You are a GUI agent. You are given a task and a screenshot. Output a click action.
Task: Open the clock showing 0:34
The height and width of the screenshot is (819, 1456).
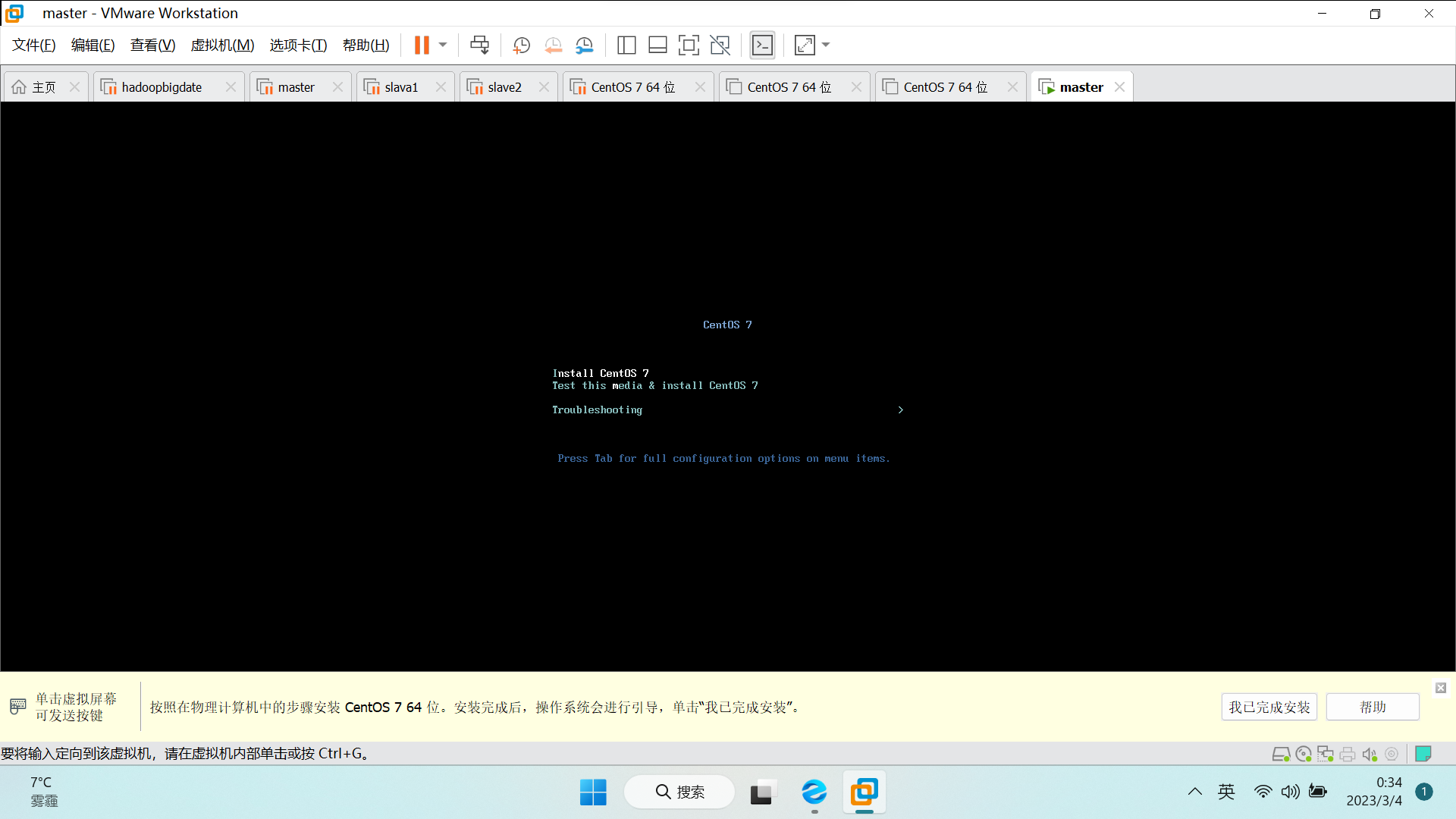click(x=1374, y=792)
